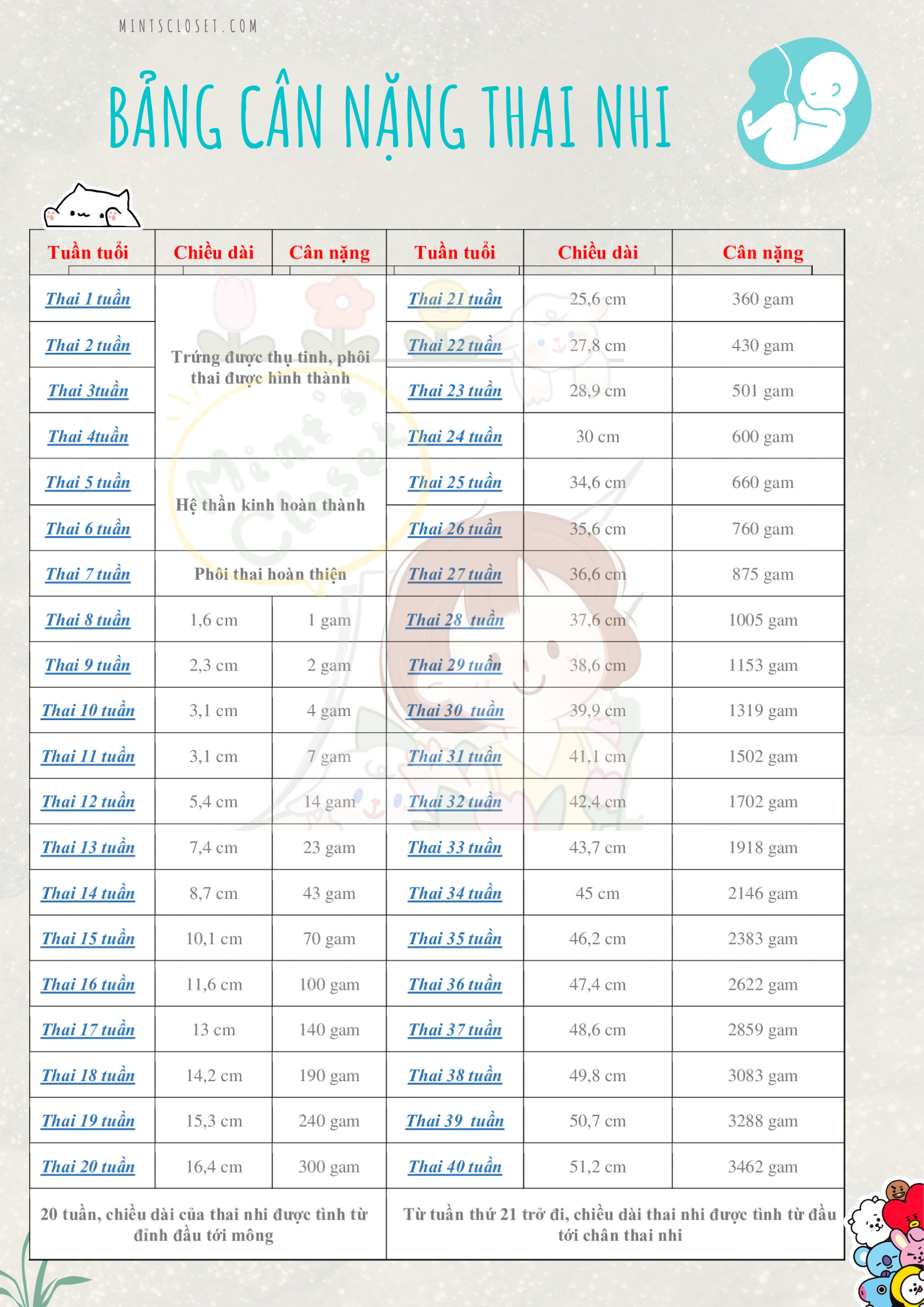Click the Thai 8 tuần link

point(88,620)
